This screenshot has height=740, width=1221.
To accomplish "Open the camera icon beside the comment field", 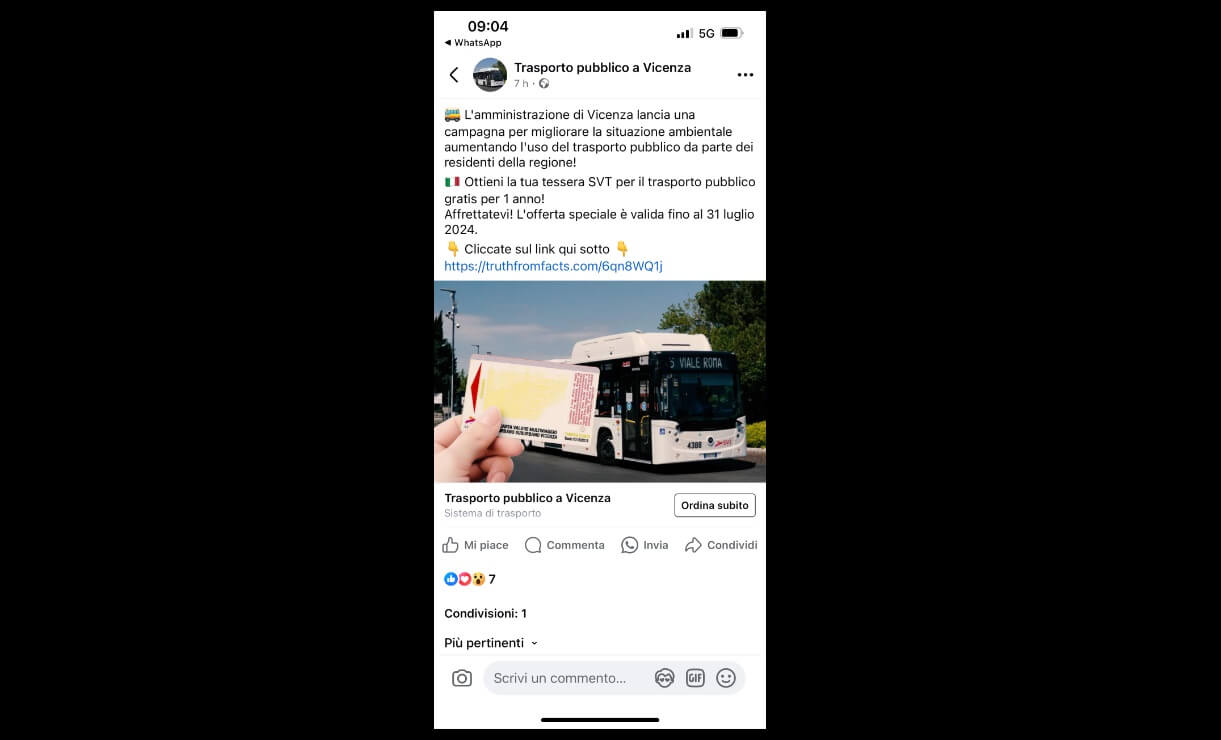I will click(462, 678).
